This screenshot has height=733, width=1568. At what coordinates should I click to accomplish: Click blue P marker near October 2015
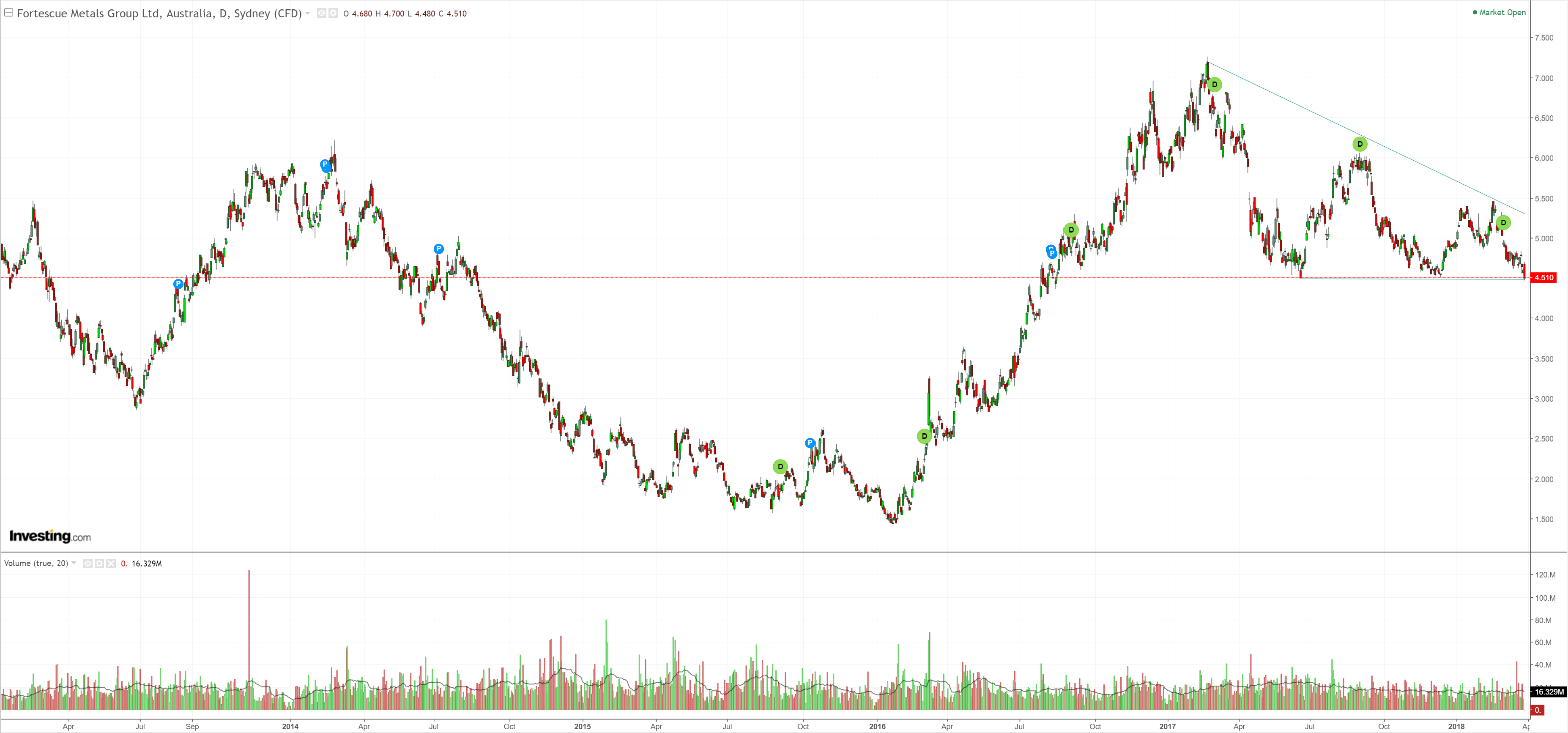(x=810, y=443)
